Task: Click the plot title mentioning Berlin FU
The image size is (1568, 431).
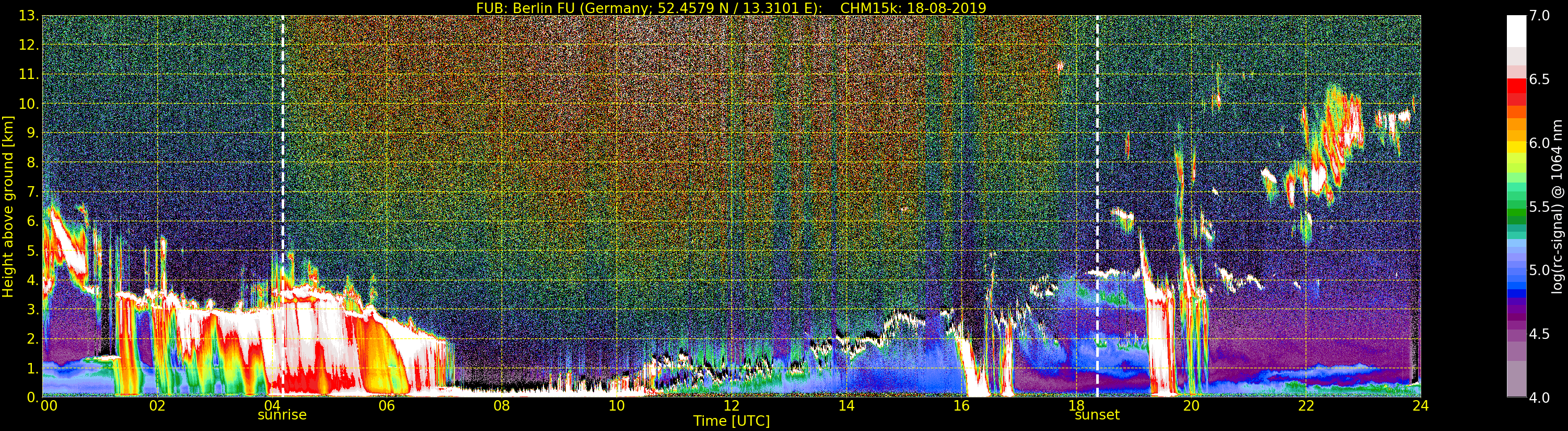Action: [x=731, y=7]
